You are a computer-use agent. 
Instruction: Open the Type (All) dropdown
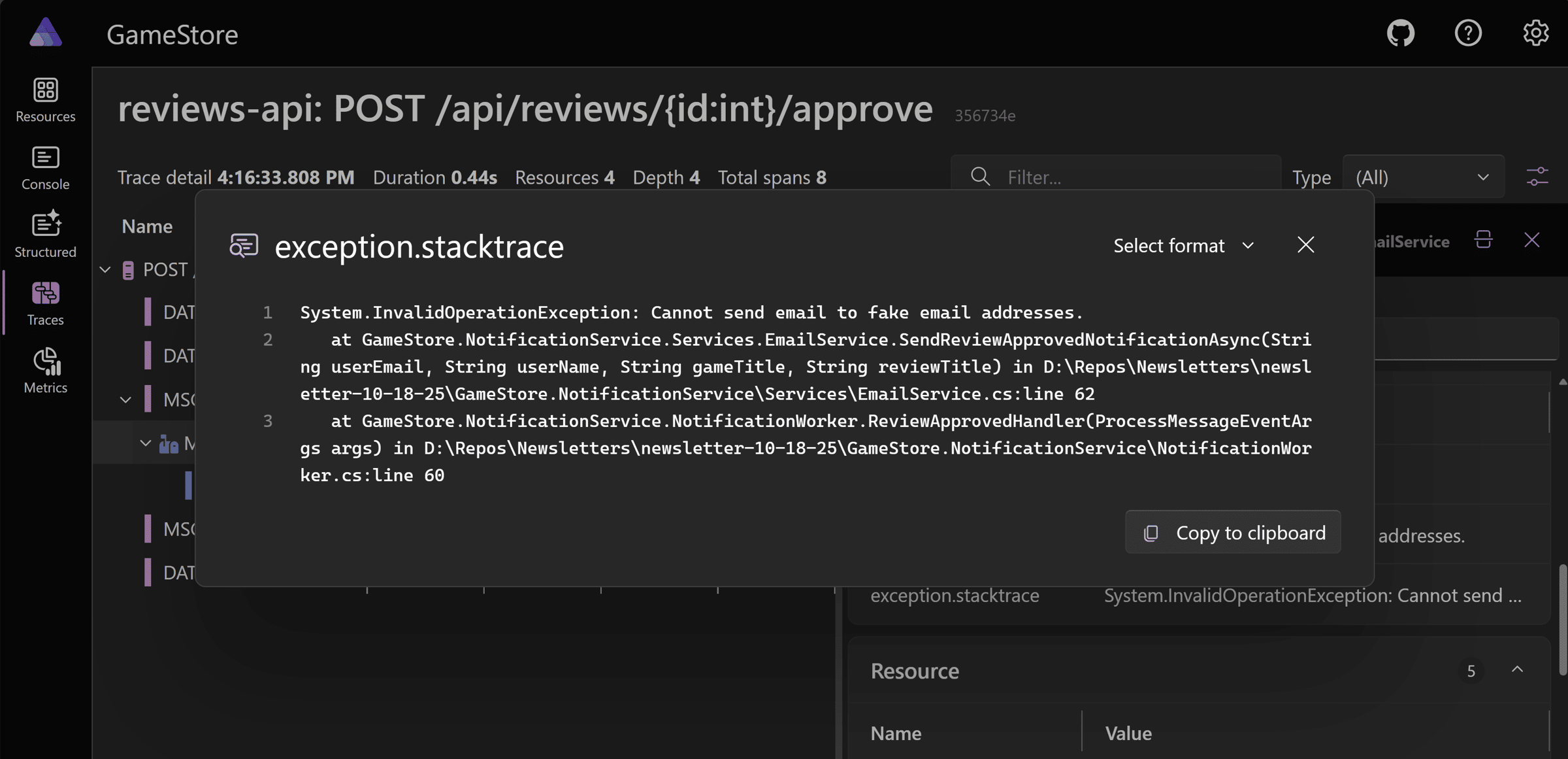[x=1422, y=177]
